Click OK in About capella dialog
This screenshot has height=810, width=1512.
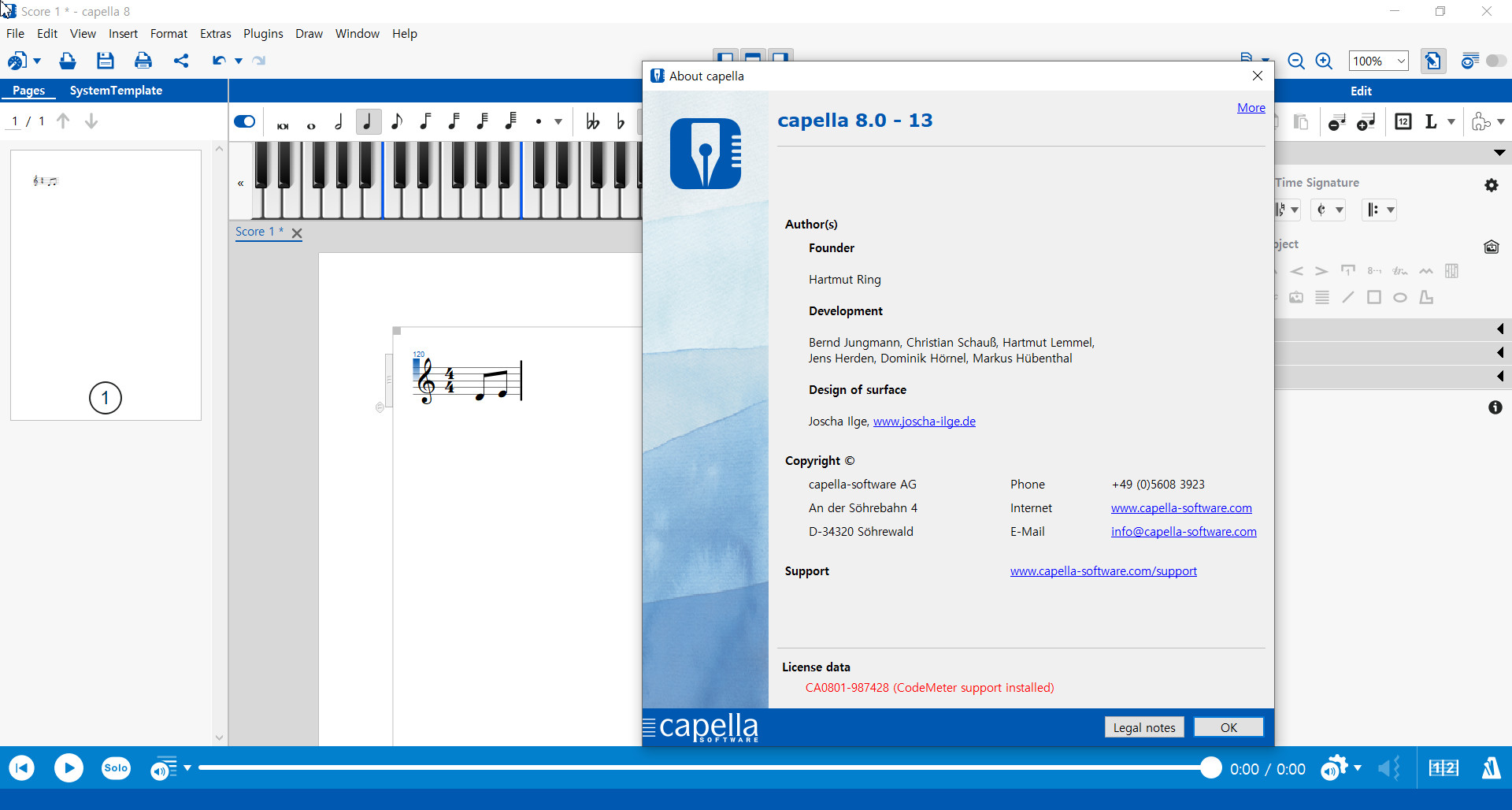click(1228, 727)
